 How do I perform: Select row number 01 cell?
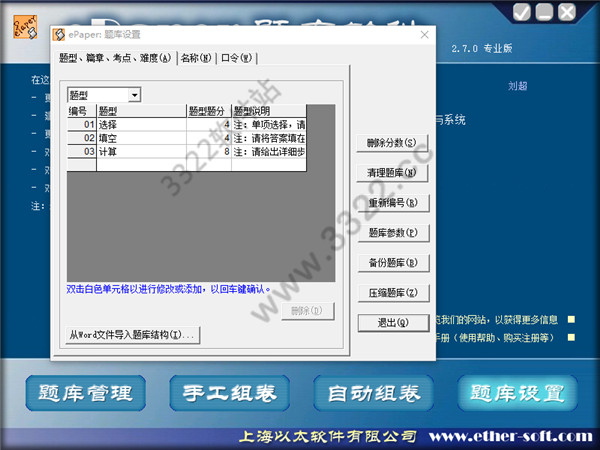82,124
